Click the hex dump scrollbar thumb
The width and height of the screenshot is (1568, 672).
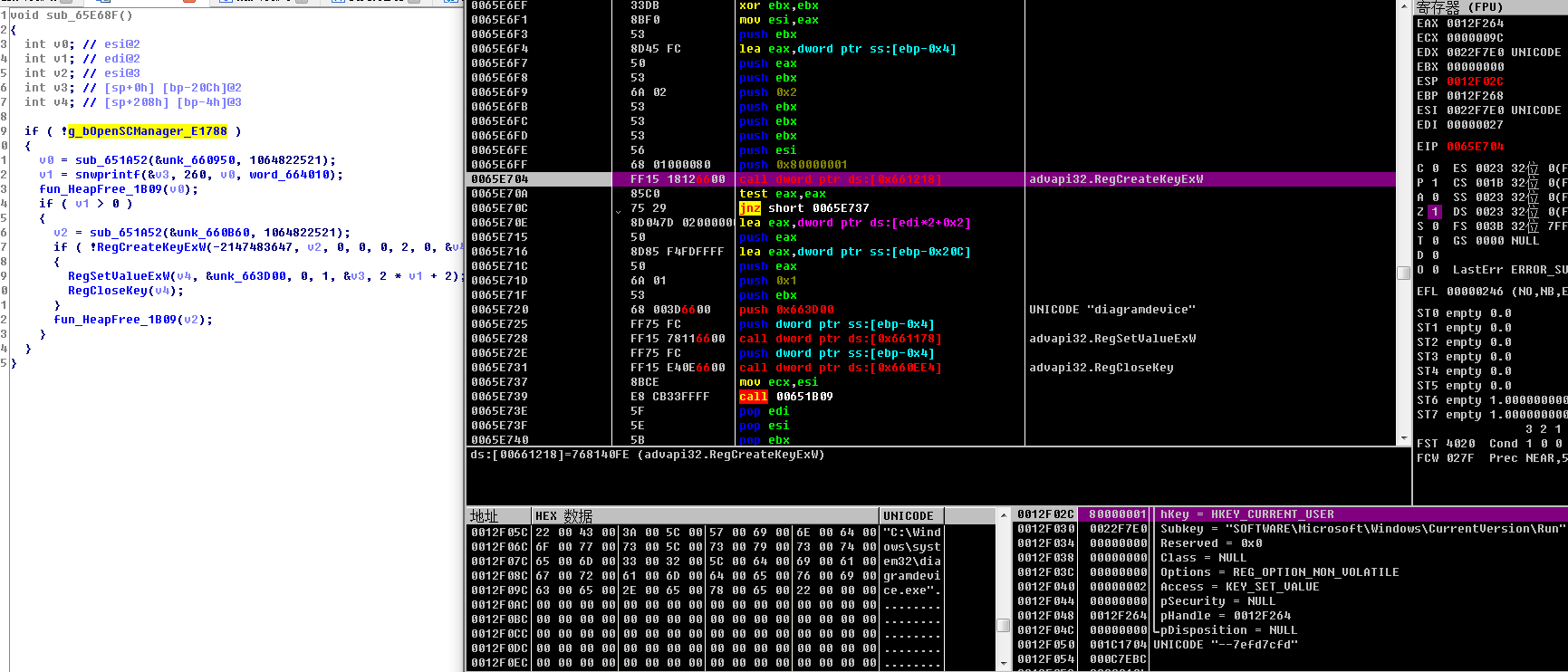[x=1003, y=625]
